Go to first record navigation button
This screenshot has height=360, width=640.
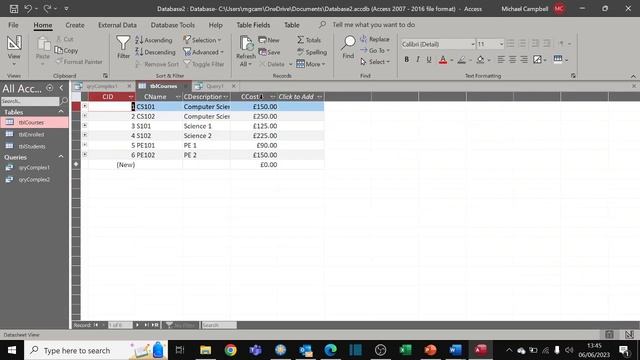(x=96, y=325)
